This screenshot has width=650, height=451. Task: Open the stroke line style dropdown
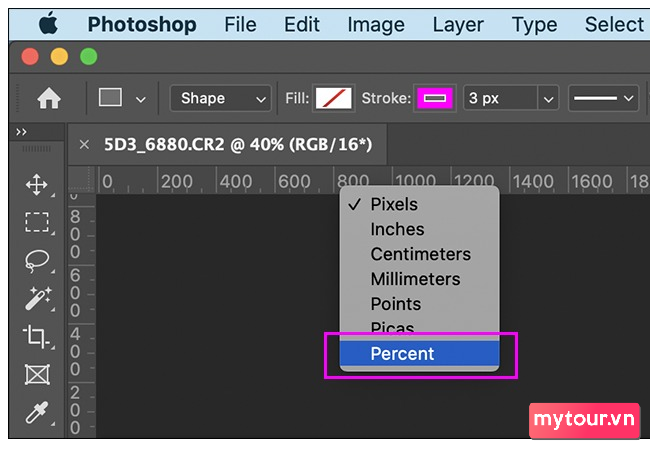pyautogui.click(x=603, y=98)
